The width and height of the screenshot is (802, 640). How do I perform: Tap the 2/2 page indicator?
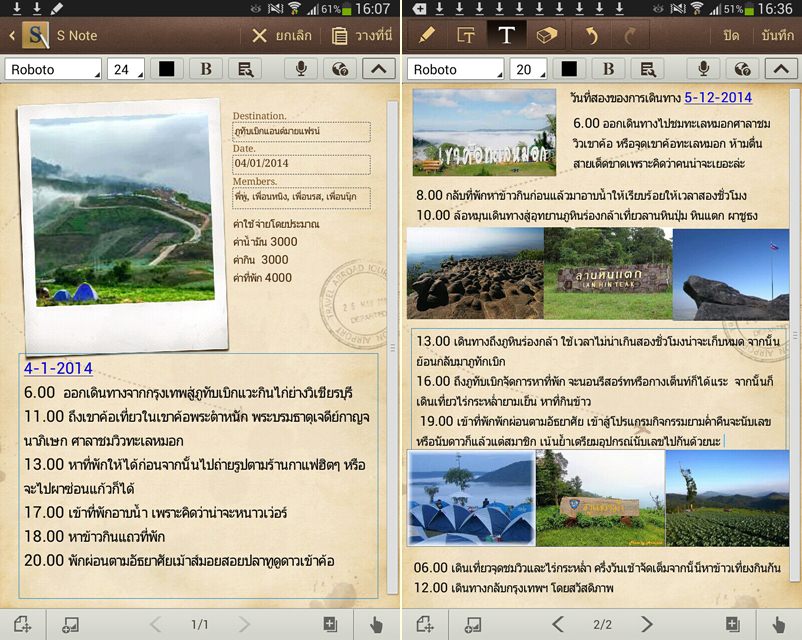click(x=603, y=625)
